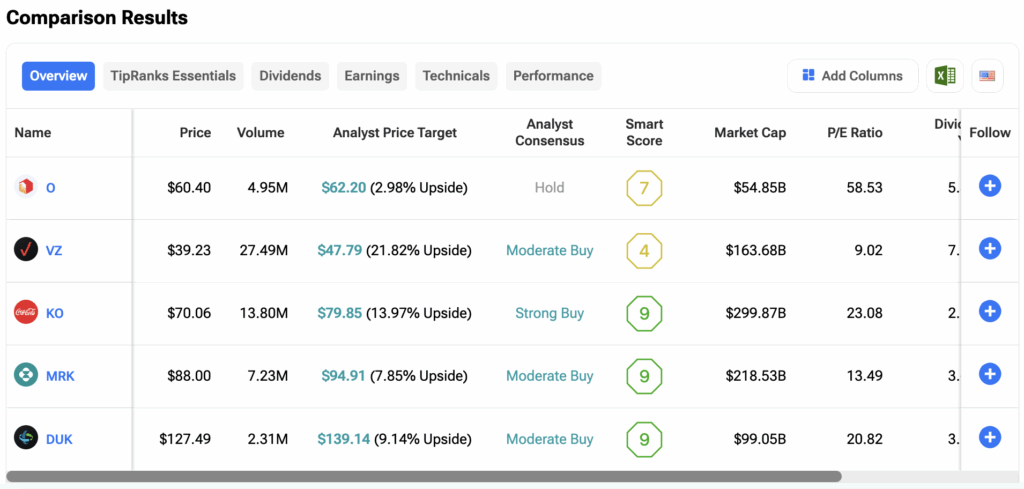Follow the DUK stock with plus button
Viewport: 1024px width, 489px height.
coord(989,437)
